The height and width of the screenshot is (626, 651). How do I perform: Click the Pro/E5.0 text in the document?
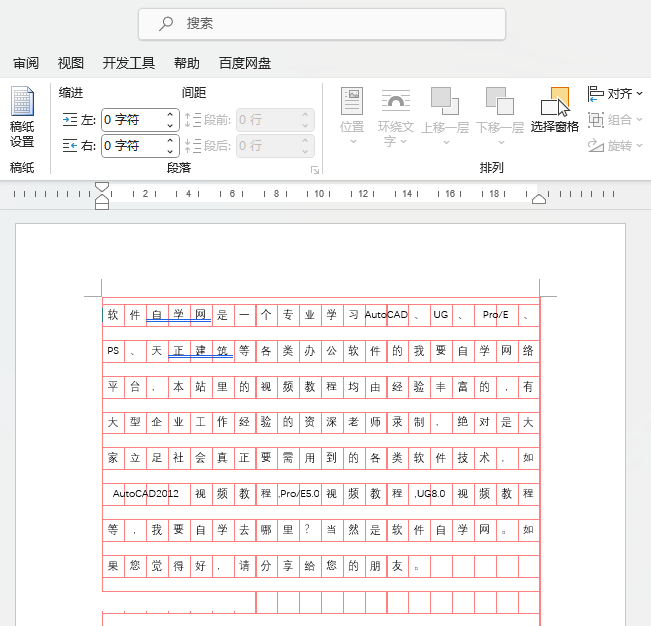point(299,494)
